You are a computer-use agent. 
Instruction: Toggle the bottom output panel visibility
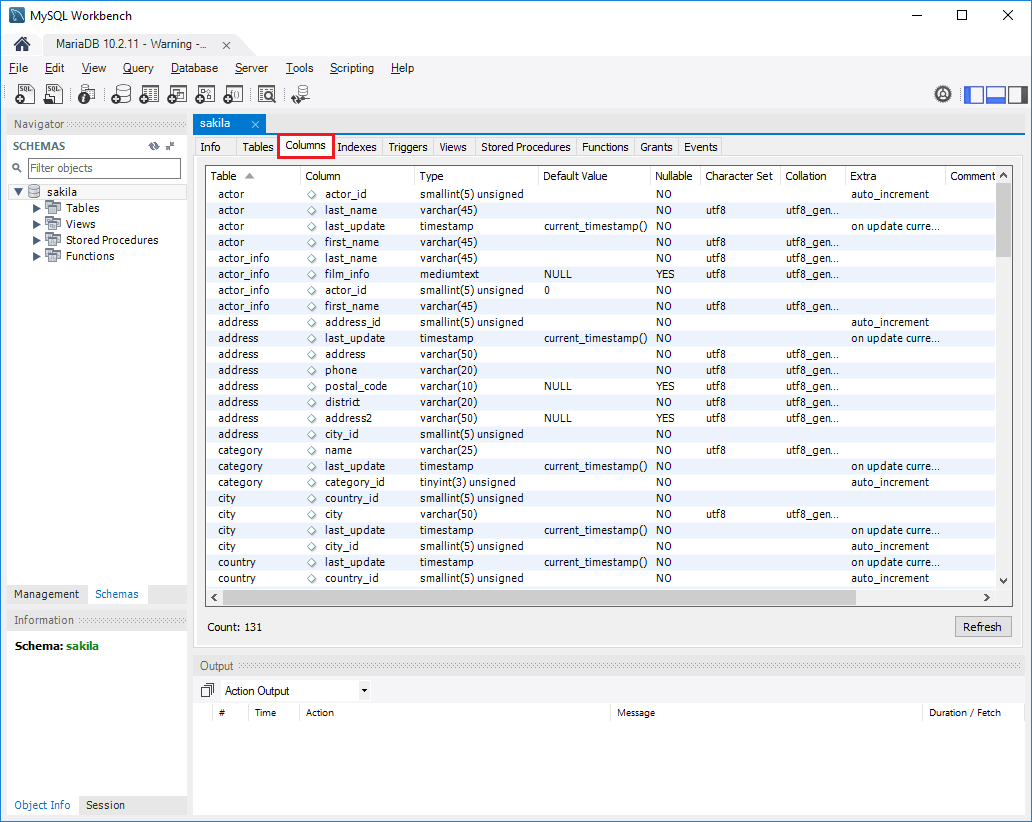click(995, 94)
